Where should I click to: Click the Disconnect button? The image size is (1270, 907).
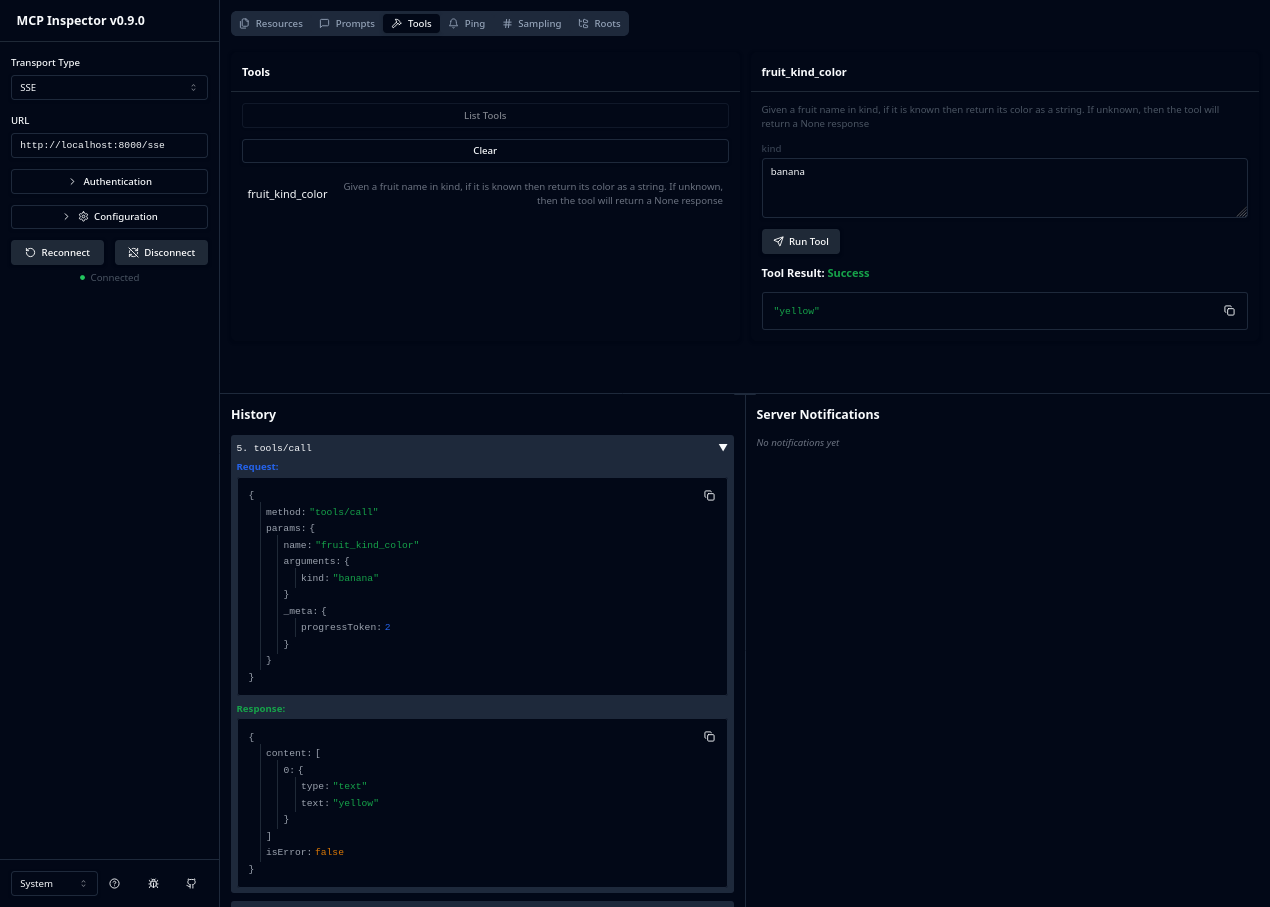(x=161, y=253)
